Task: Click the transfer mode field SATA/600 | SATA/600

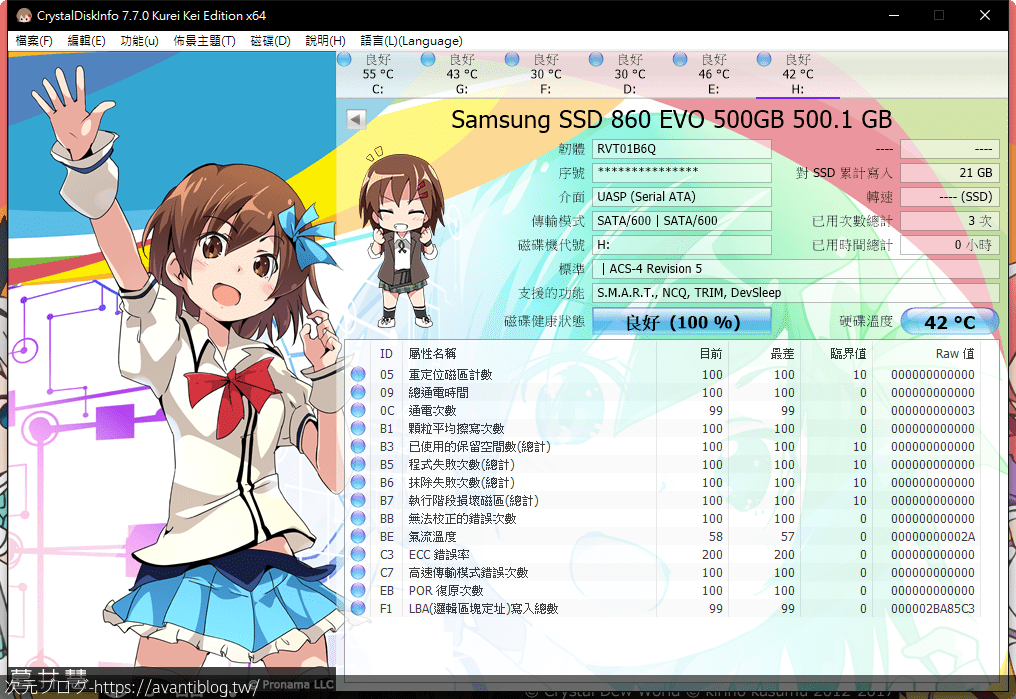Action: [x=682, y=221]
